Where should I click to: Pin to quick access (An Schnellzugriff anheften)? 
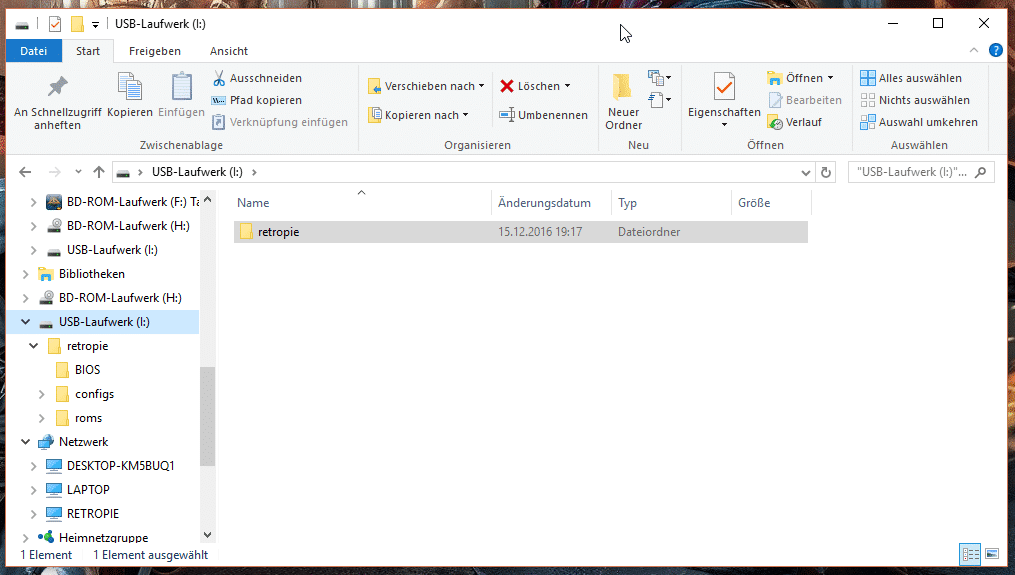coord(58,102)
